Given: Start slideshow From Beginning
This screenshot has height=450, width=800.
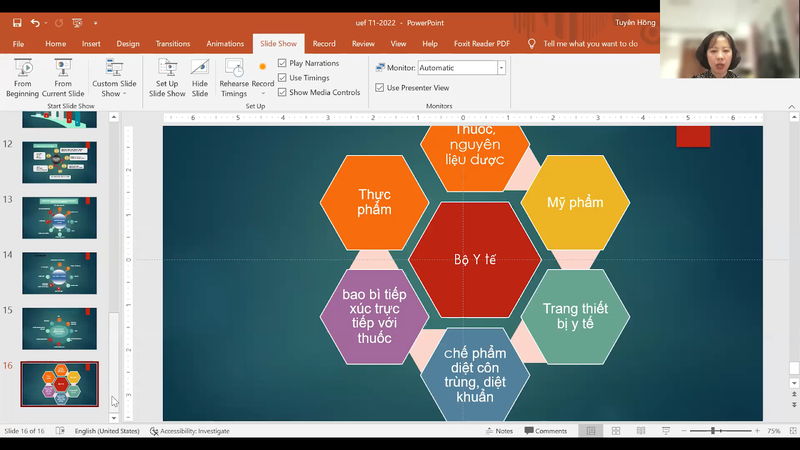Looking at the screenshot, I should point(22,76).
